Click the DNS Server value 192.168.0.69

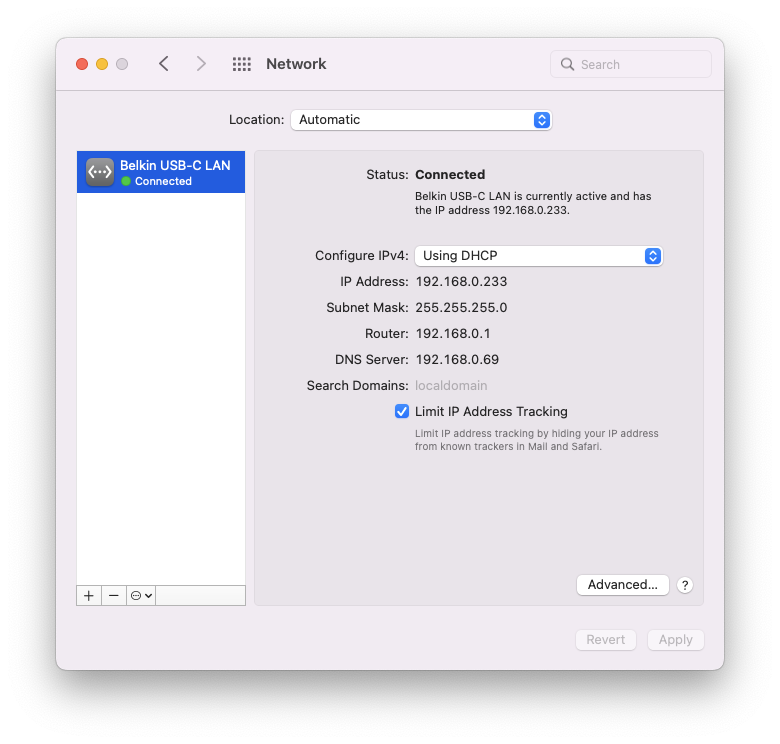click(x=457, y=359)
